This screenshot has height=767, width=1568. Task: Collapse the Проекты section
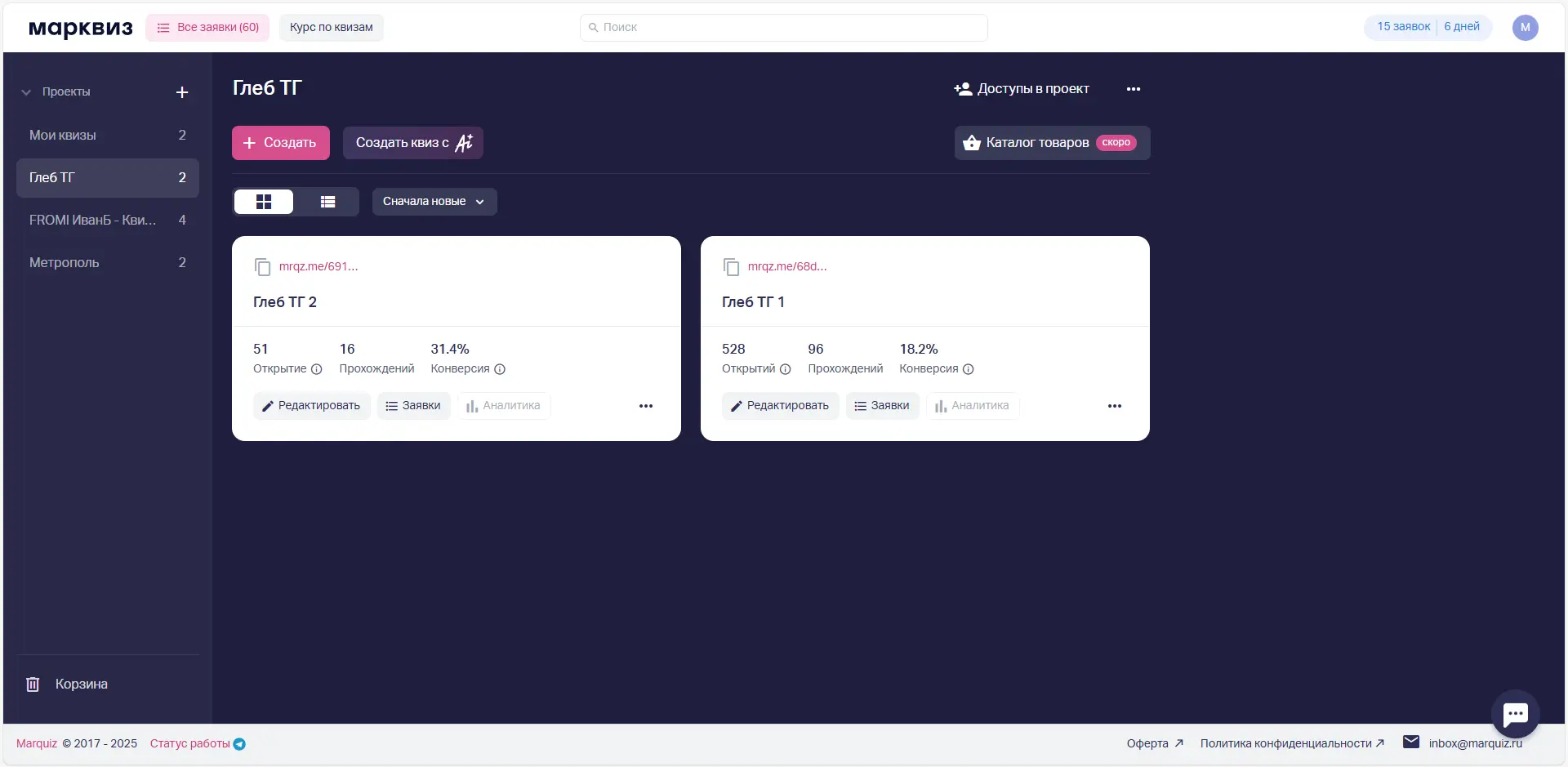pos(26,92)
